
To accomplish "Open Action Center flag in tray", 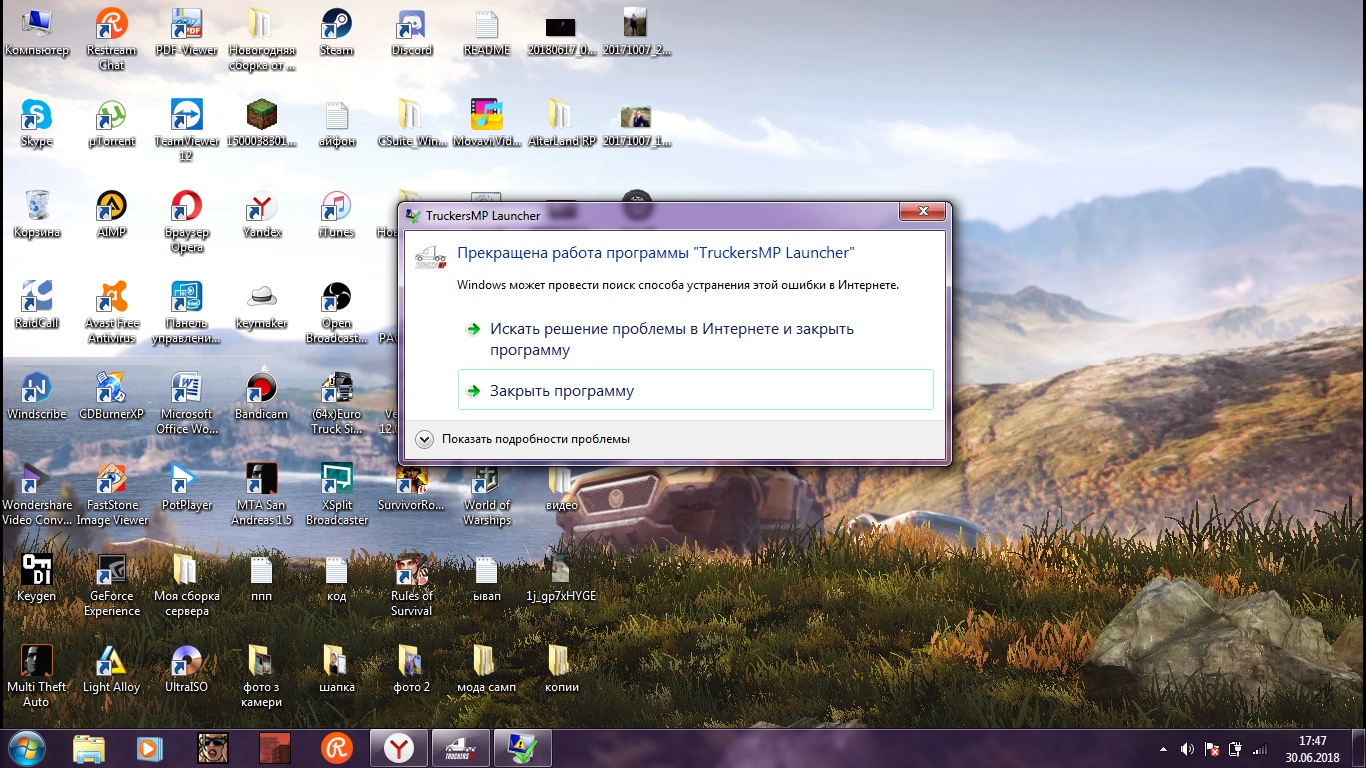I will point(1212,748).
